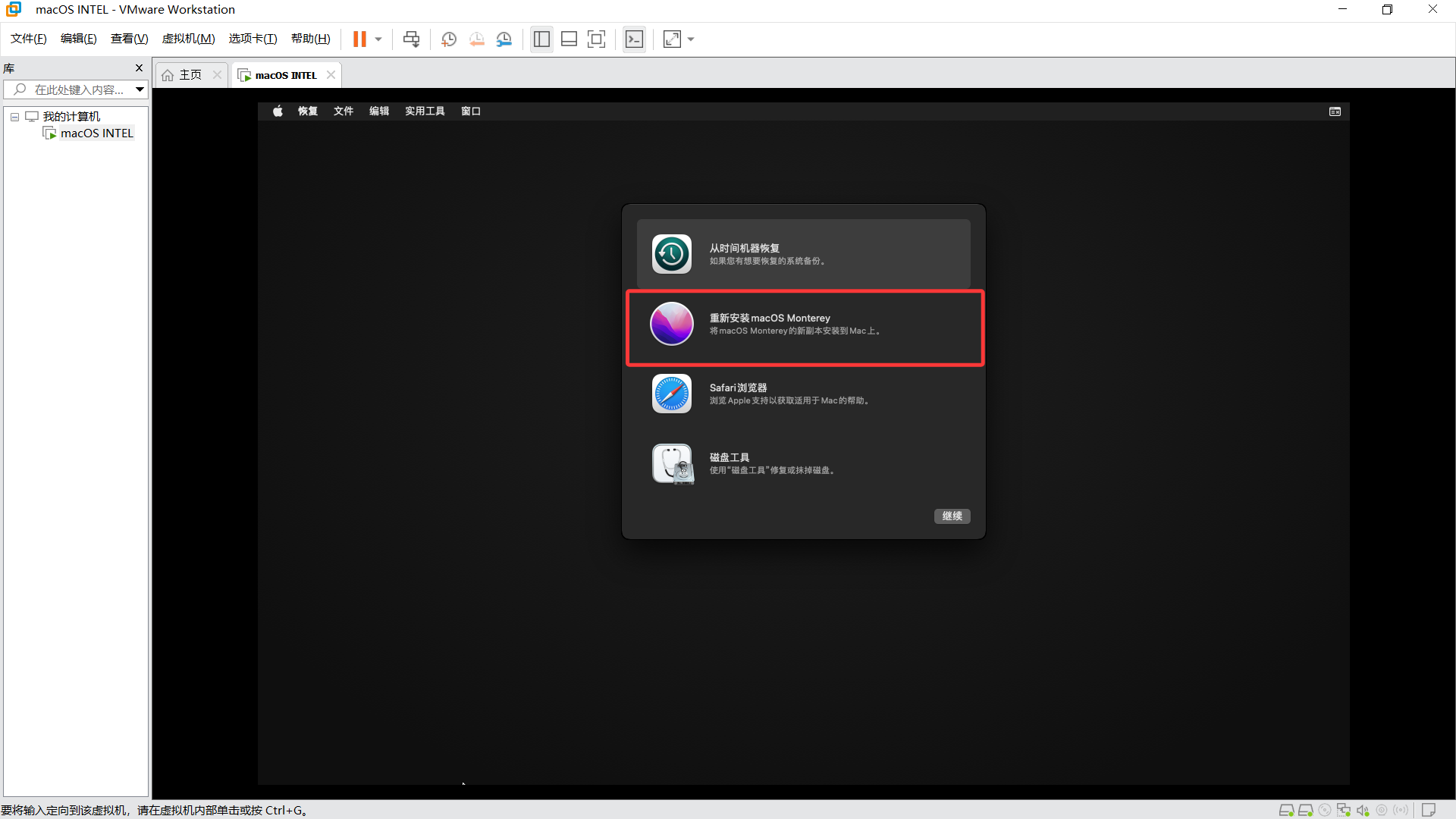This screenshot has width=1456, height=819.
Task: Click the sound card status icon
Action: pyautogui.click(x=1363, y=810)
